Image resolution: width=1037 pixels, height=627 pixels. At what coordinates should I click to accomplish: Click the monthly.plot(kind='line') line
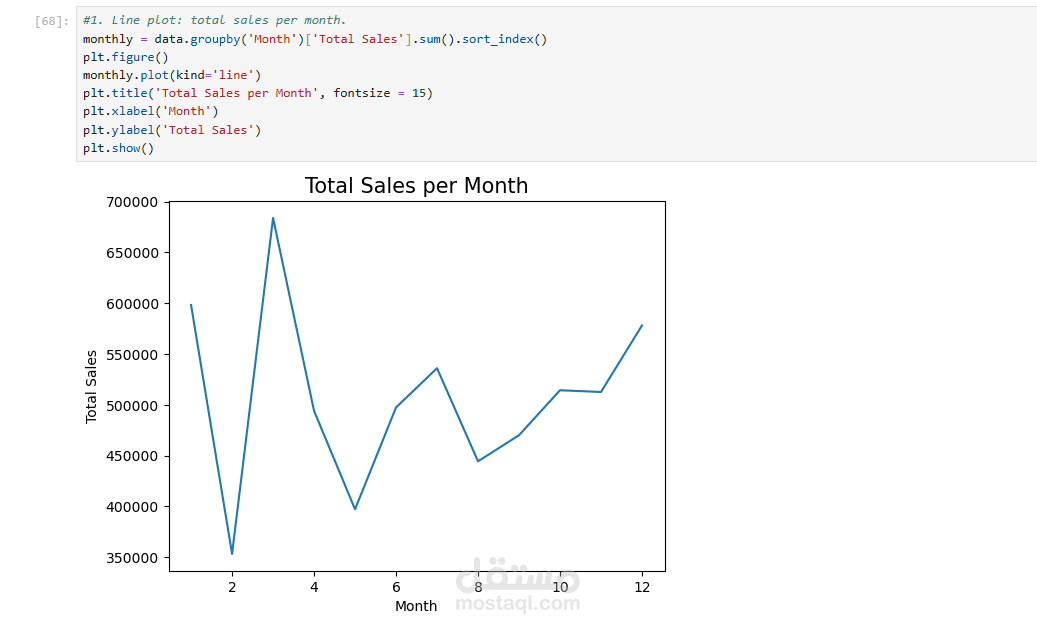point(171,75)
